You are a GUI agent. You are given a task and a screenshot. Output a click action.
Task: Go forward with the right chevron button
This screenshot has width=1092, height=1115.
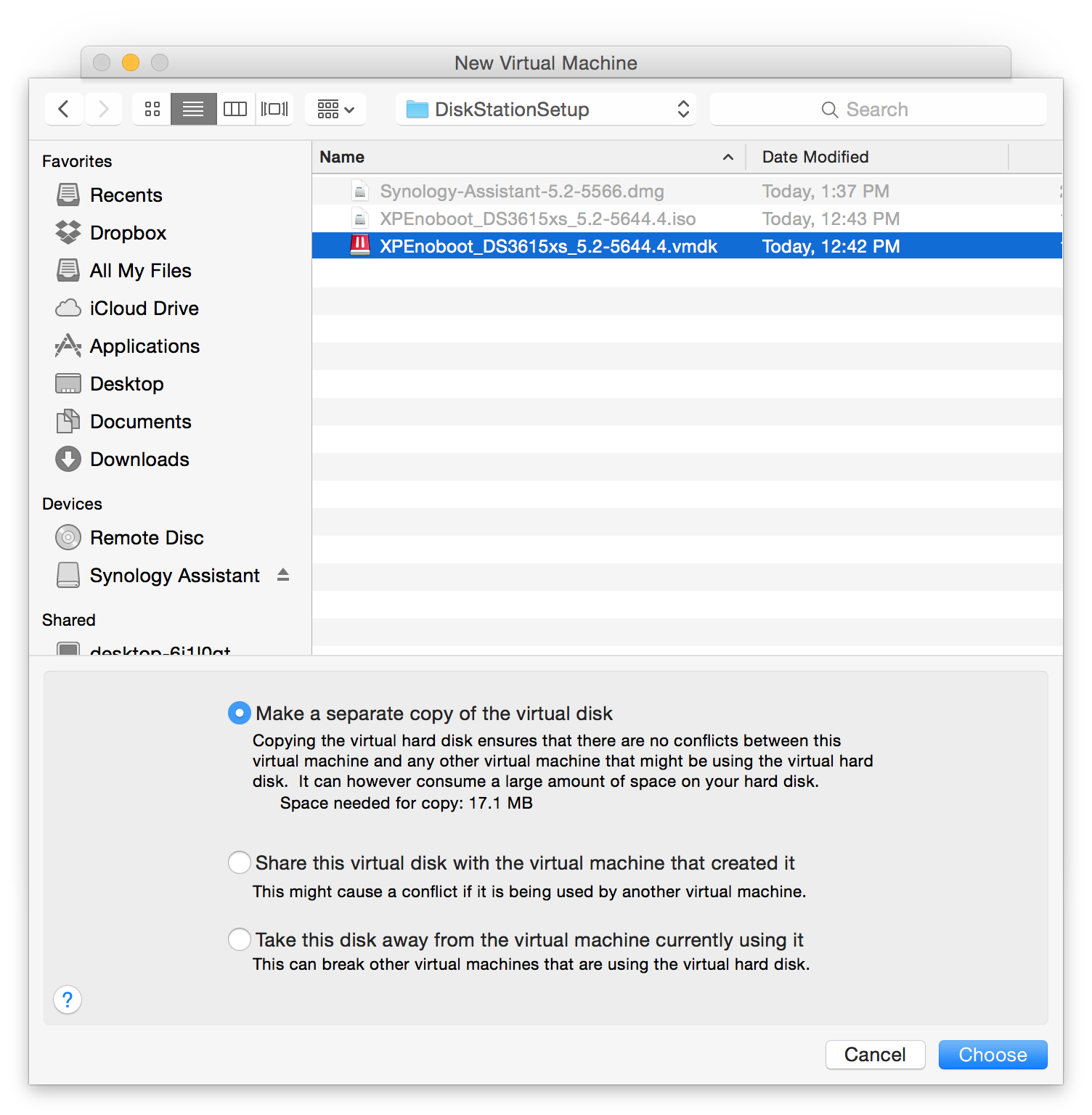point(103,109)
